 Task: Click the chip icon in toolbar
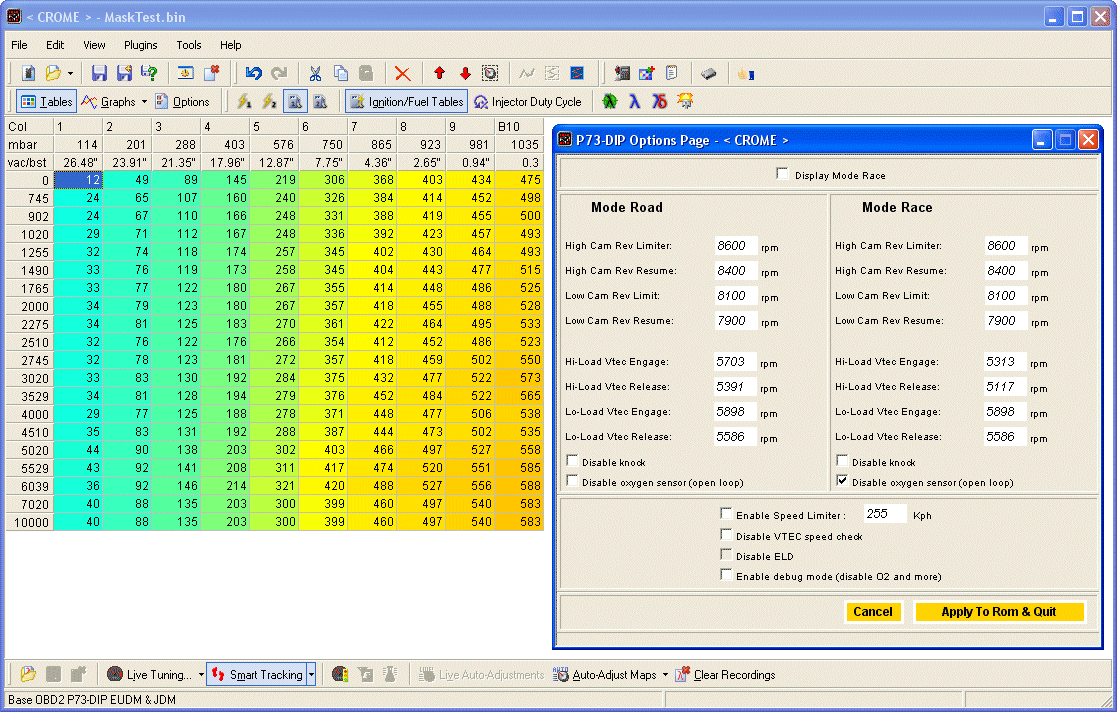point(708,73)
